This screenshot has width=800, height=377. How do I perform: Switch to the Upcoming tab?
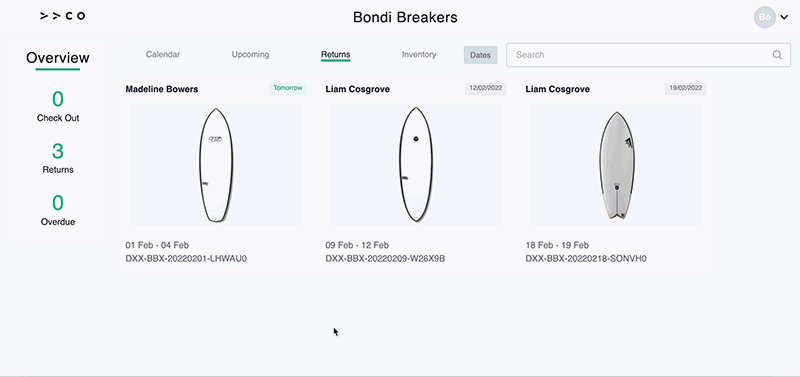[250, 54]
